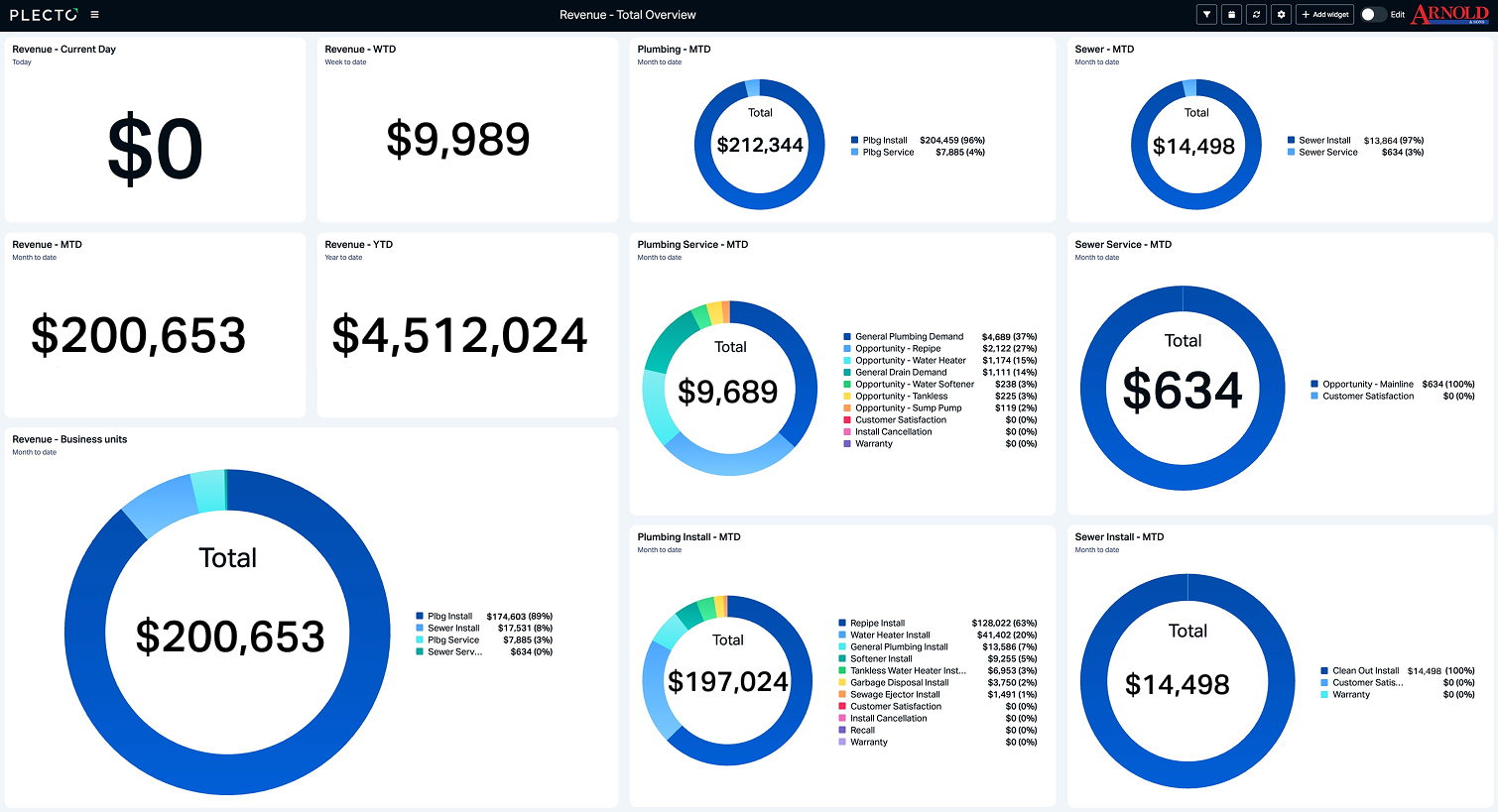The image size is (1498, 812).
Task: Click Sewer Service legend swatch in Sewer MTD
Action: click(x=1291, y=153)
